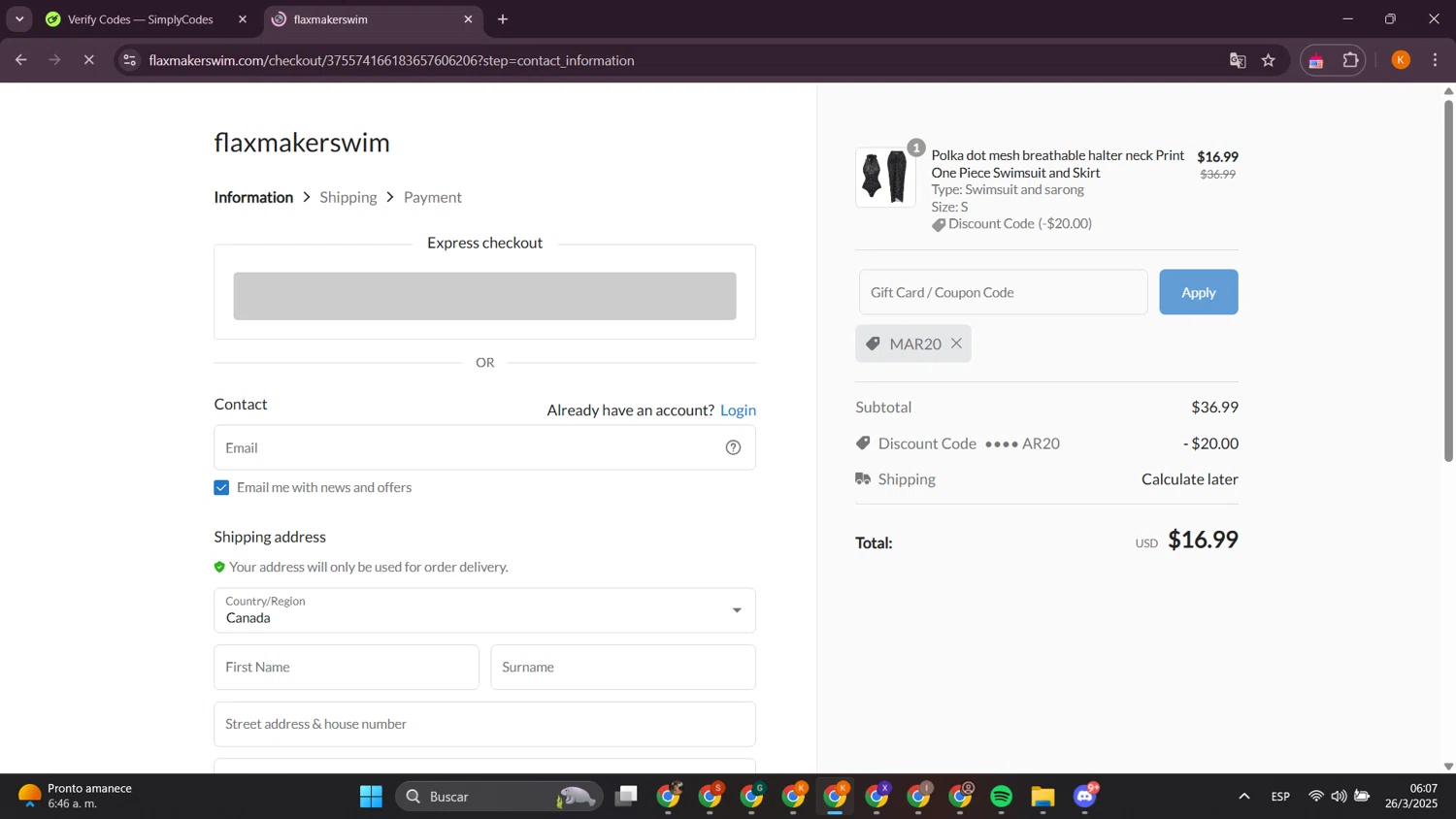
Task: Click the page vertical scrollbar
Action: click(x=1448, y=281)
